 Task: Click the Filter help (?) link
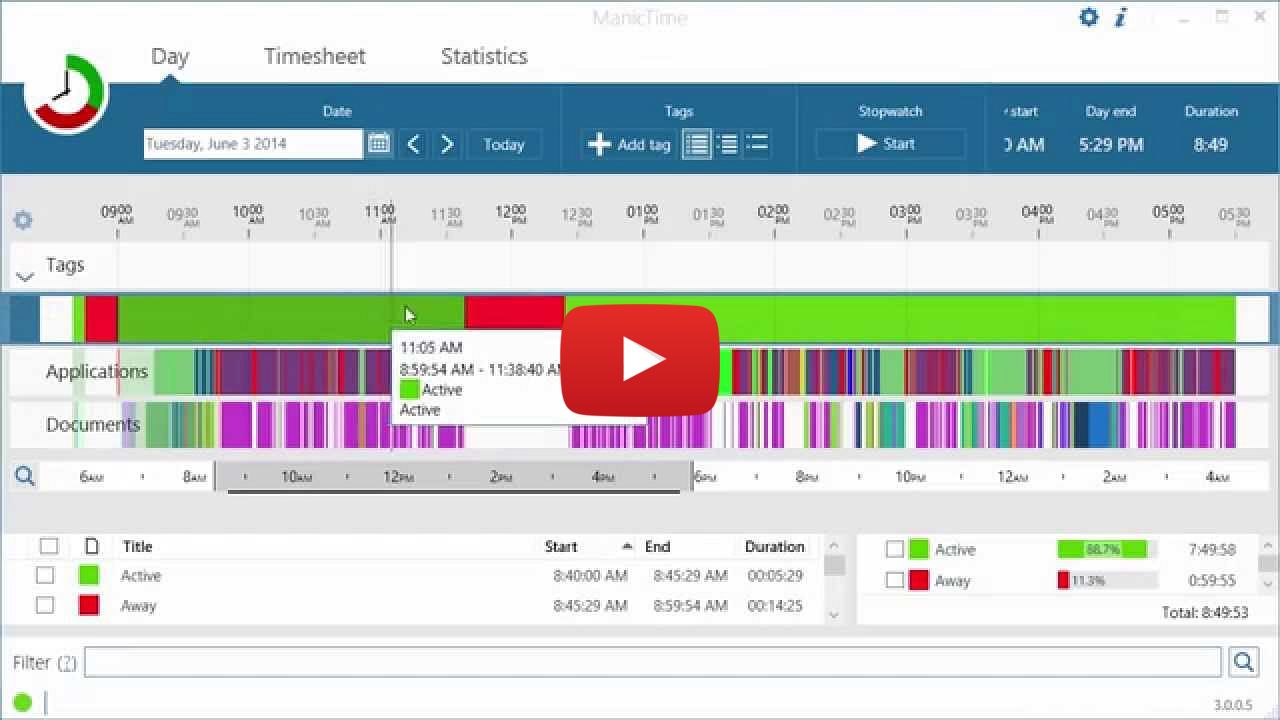point(66,662)
